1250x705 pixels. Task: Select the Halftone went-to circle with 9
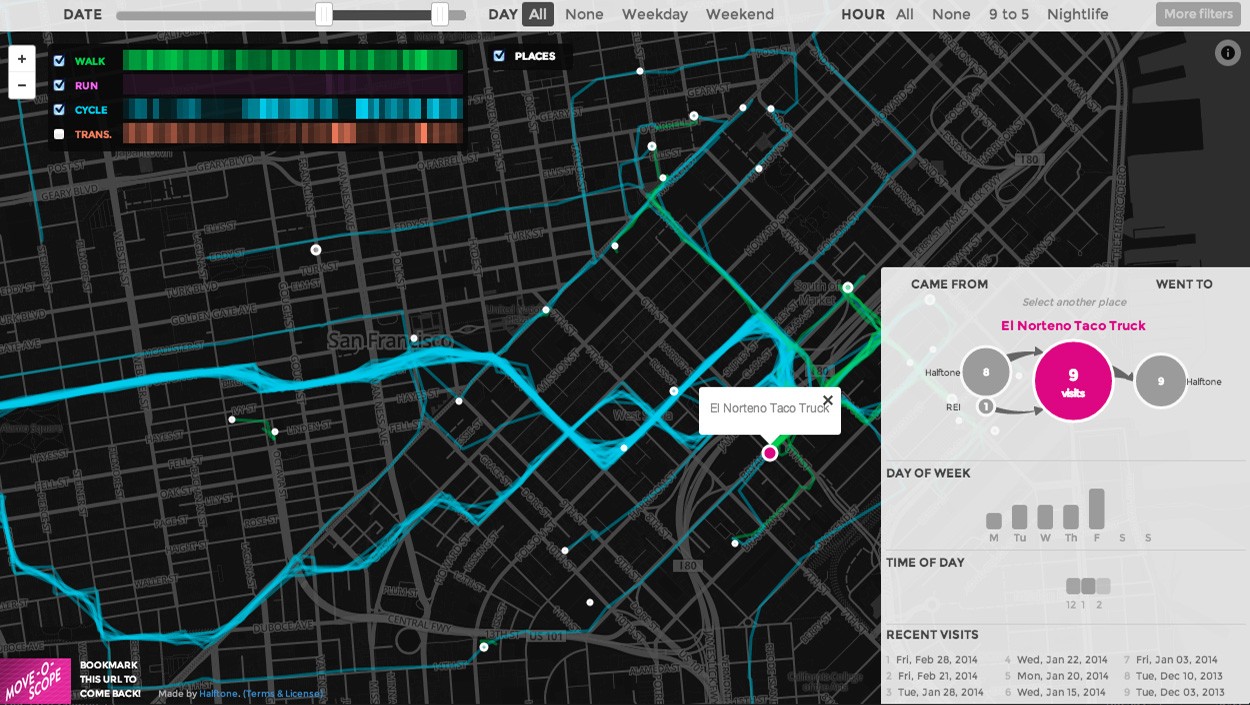[1160, 381]
